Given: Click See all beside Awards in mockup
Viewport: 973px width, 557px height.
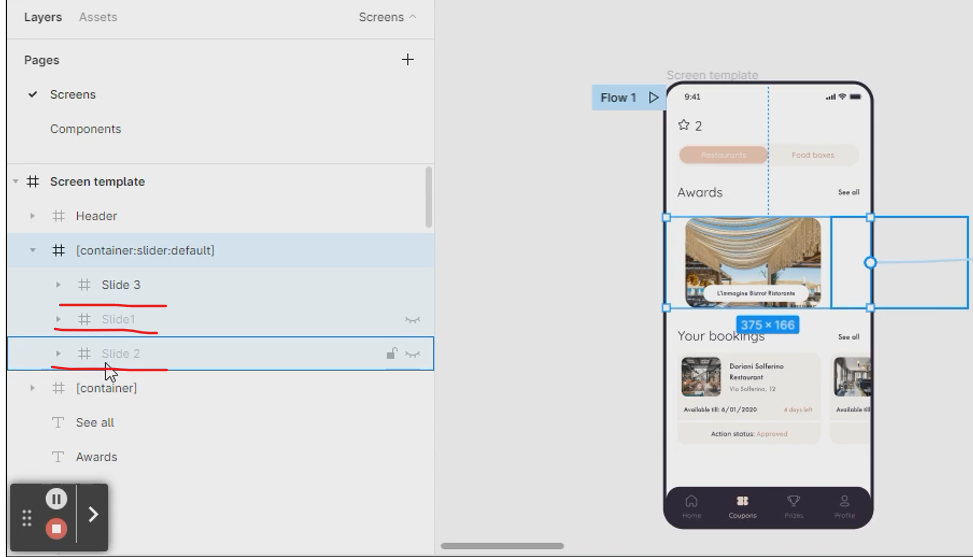Looking at the screenshot, I should click(848, 192).
